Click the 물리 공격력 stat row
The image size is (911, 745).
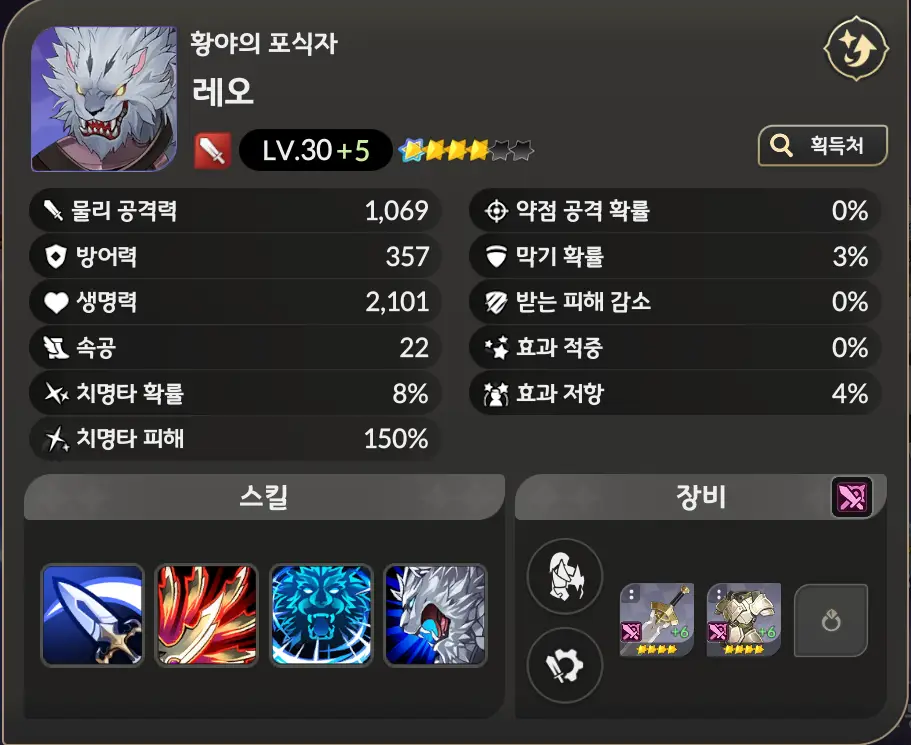pos(235,210)
